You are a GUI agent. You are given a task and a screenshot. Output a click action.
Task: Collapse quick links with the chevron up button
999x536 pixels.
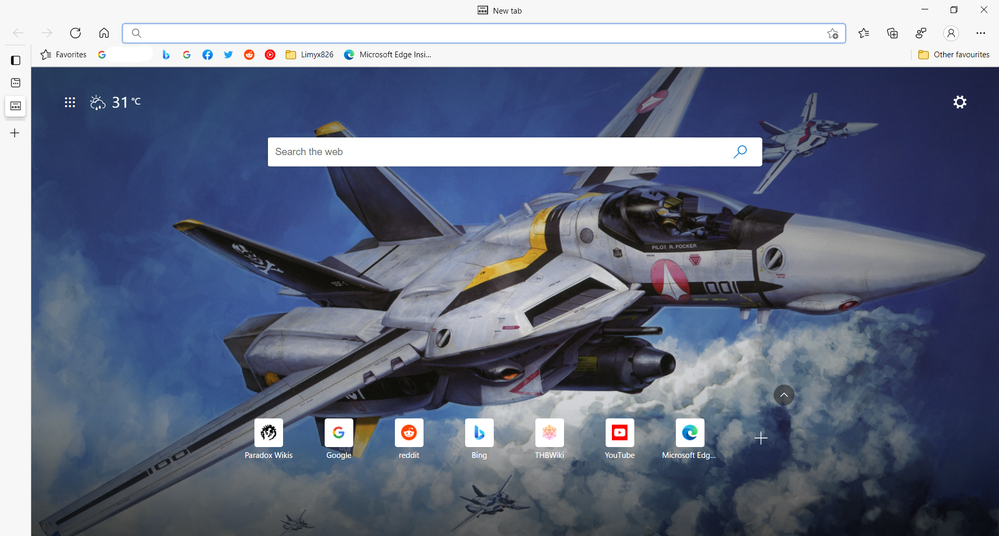(x=784, y=395)
